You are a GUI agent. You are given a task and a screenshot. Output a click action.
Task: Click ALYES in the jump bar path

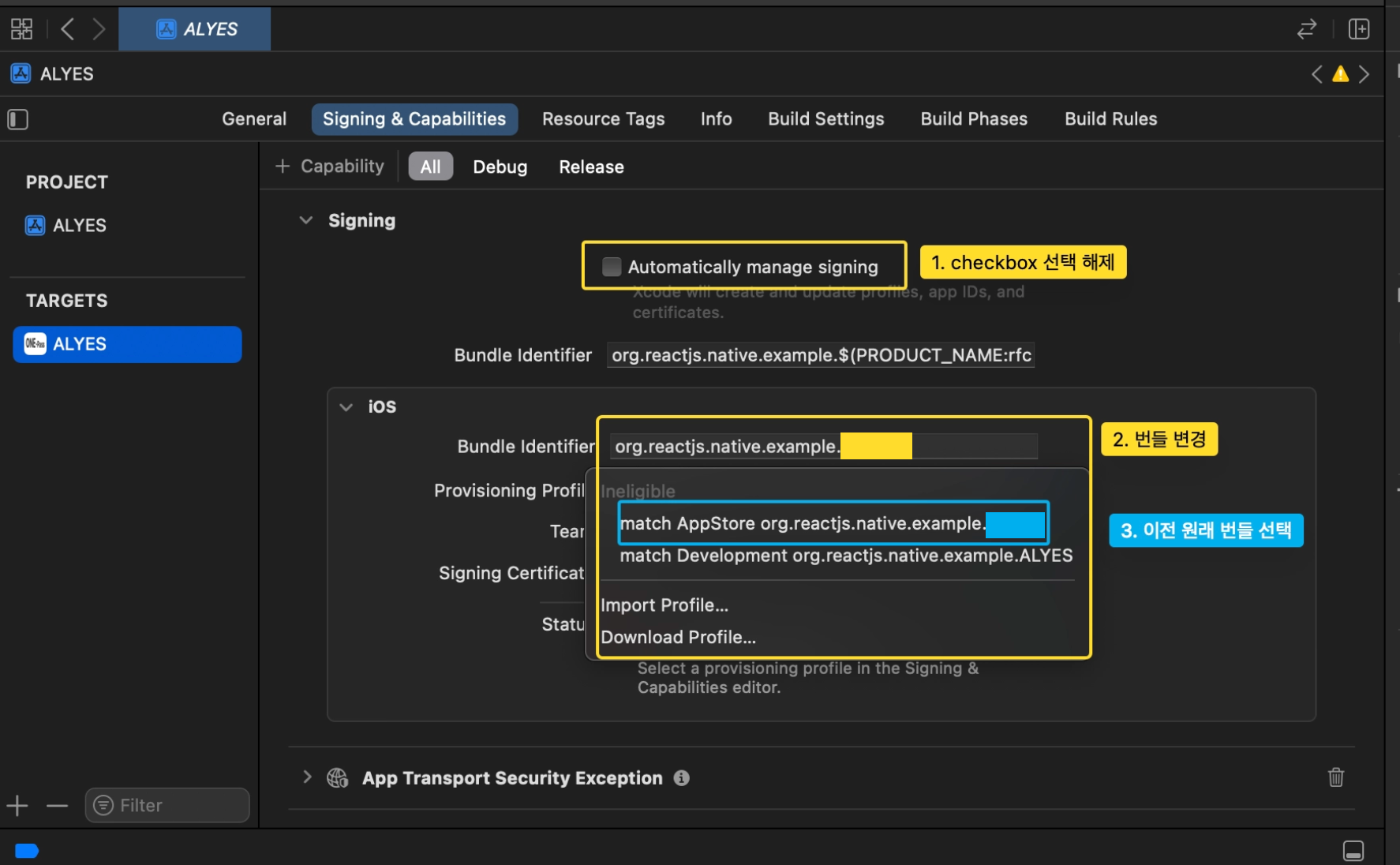coord(67,74)
